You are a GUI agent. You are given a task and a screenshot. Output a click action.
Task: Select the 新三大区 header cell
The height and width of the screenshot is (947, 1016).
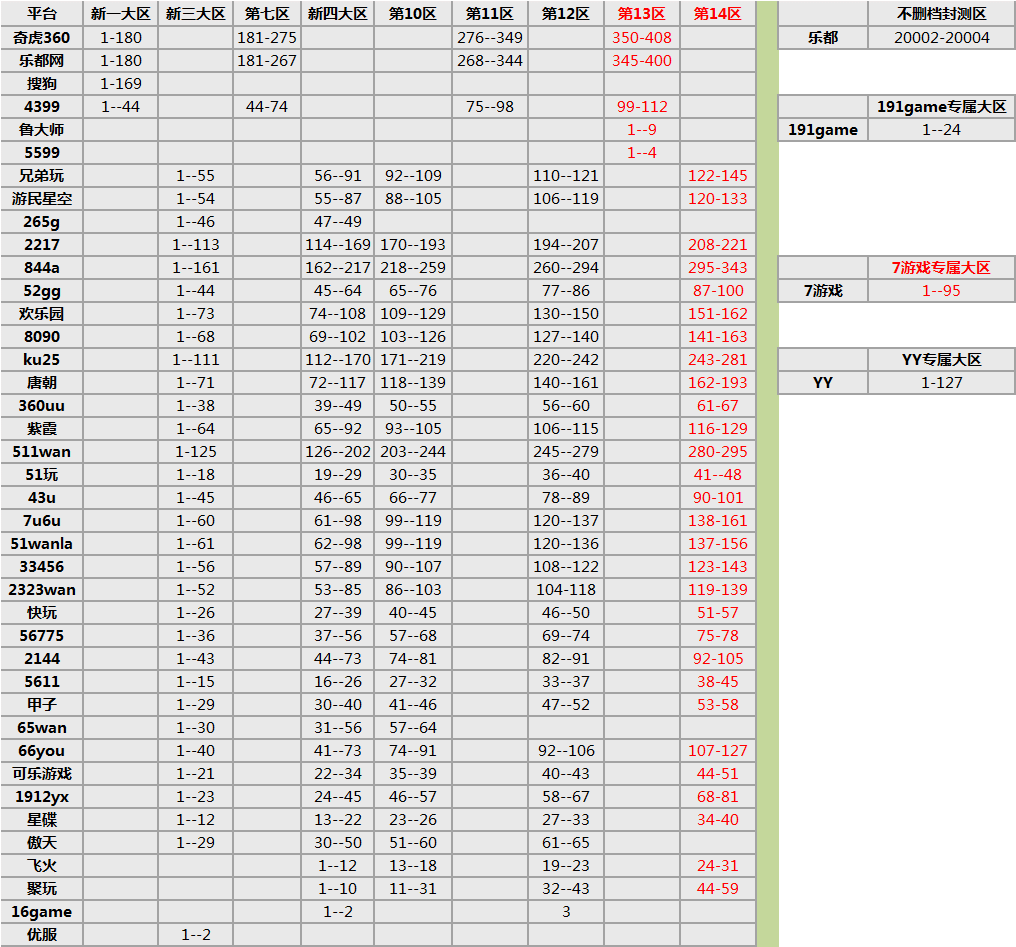coord(196,14)
